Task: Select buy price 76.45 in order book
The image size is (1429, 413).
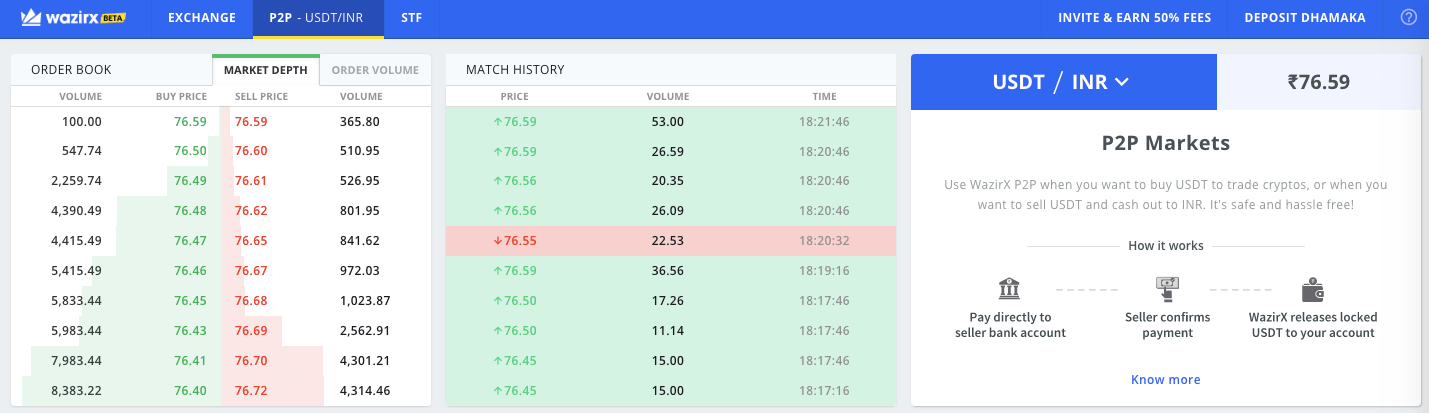Action: pos(190,301)
